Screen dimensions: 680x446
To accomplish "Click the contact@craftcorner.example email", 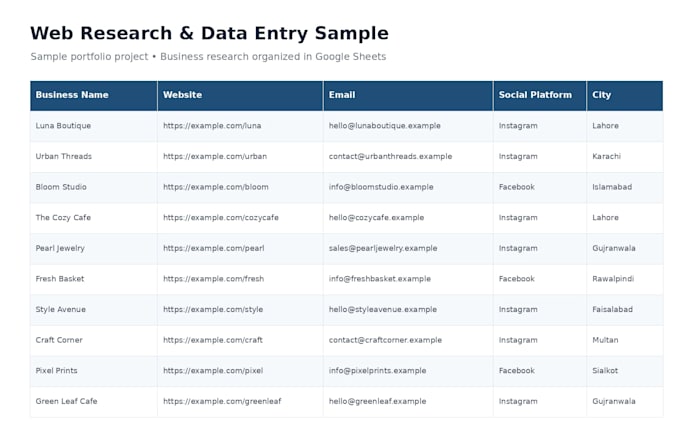I will [385, 340].
